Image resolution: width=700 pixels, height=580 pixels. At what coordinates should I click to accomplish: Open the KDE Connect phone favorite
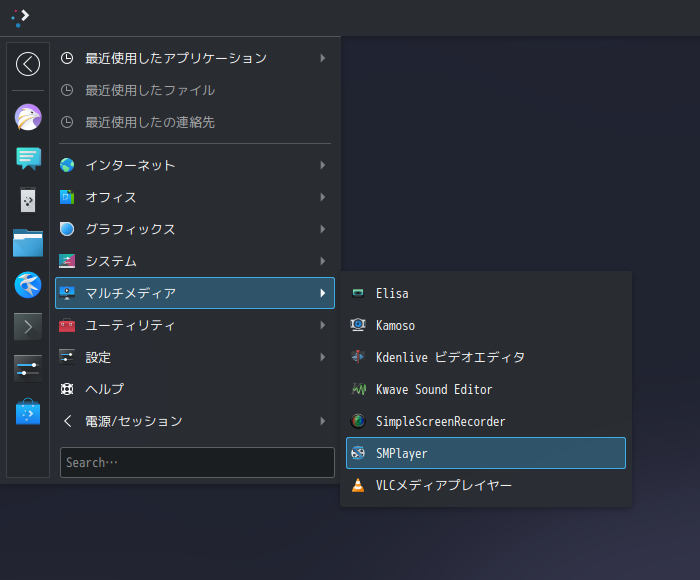coord(28,200)
